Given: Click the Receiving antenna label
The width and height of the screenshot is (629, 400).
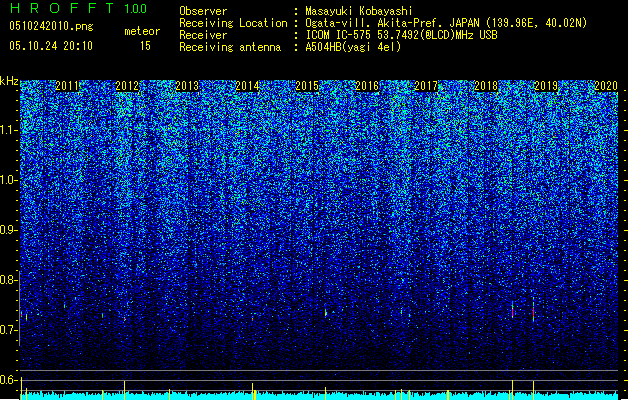Looking at the screenshot, I should pyautogui.click(x=230, y=47).
